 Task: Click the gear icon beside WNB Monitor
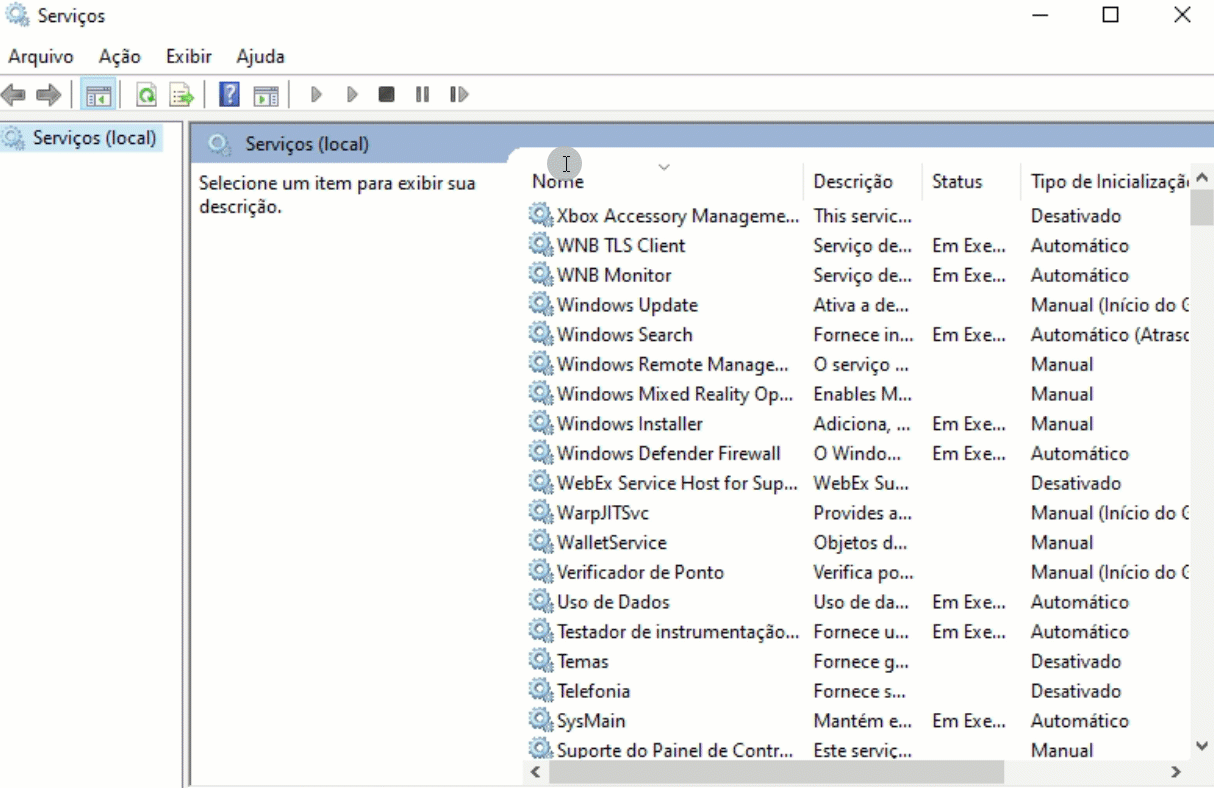point(540,275)
